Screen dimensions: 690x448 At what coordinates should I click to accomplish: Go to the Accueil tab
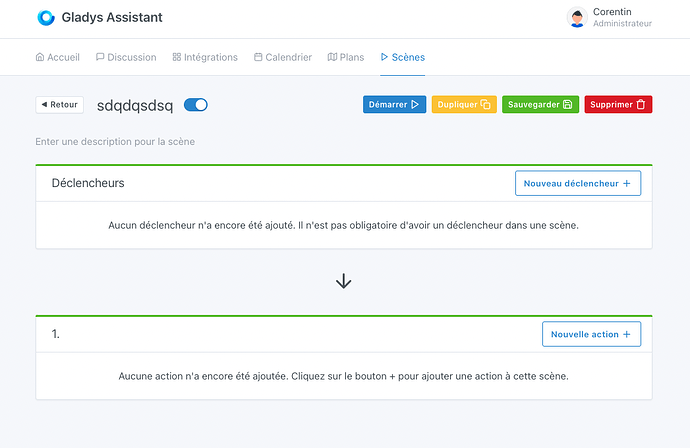click(x=57, y=57)
